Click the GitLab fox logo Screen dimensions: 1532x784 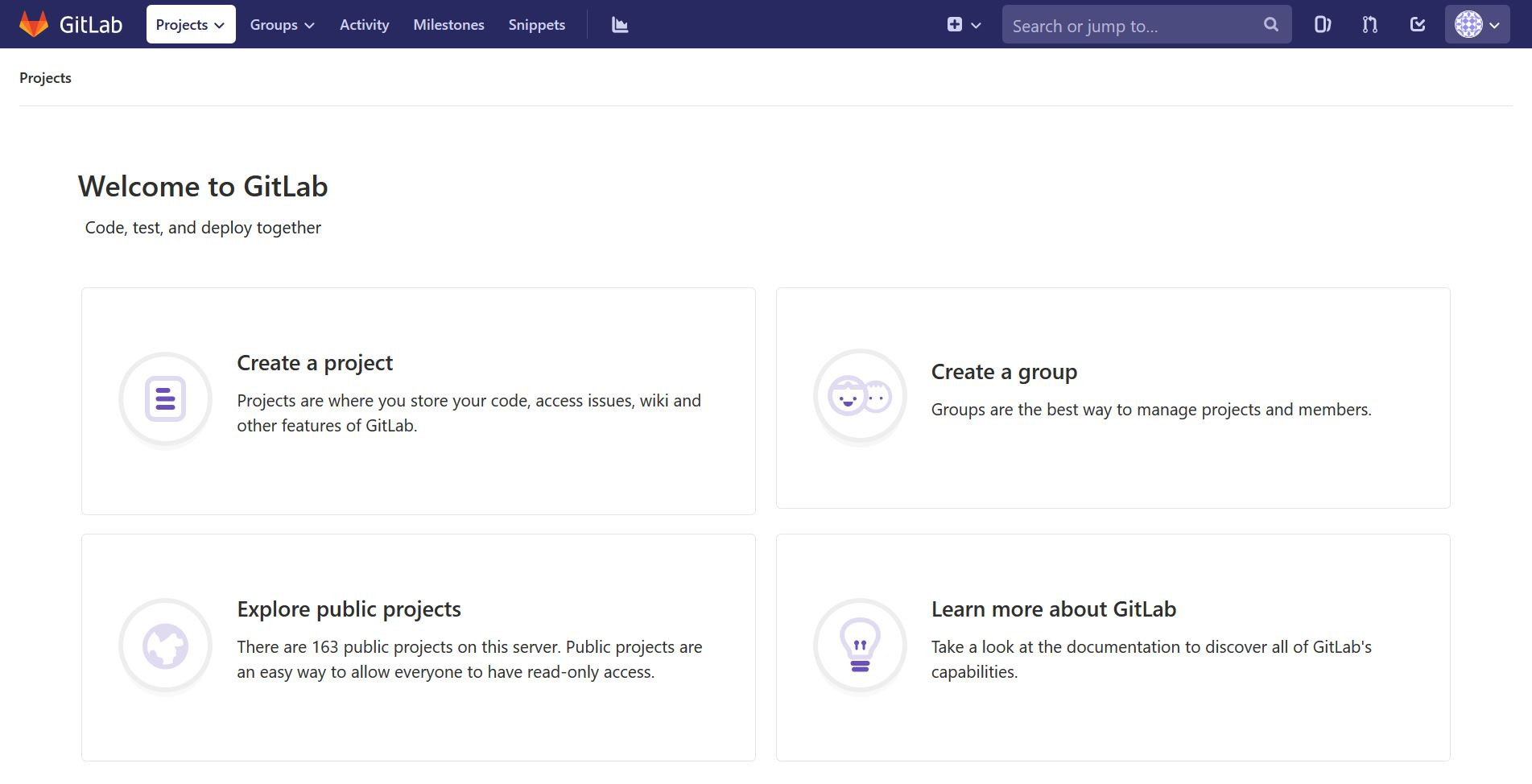tap(34, 24)
